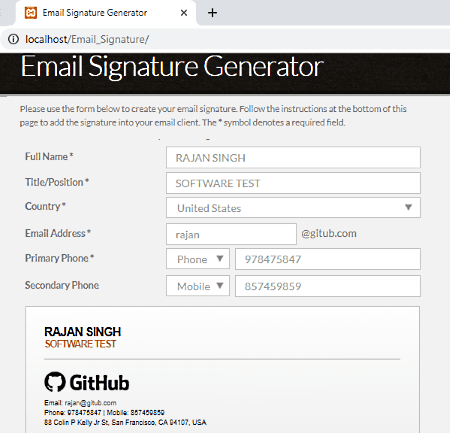Click the GitHub wordmark text in the preview
The image size is (450, 433).
[99, 382]
